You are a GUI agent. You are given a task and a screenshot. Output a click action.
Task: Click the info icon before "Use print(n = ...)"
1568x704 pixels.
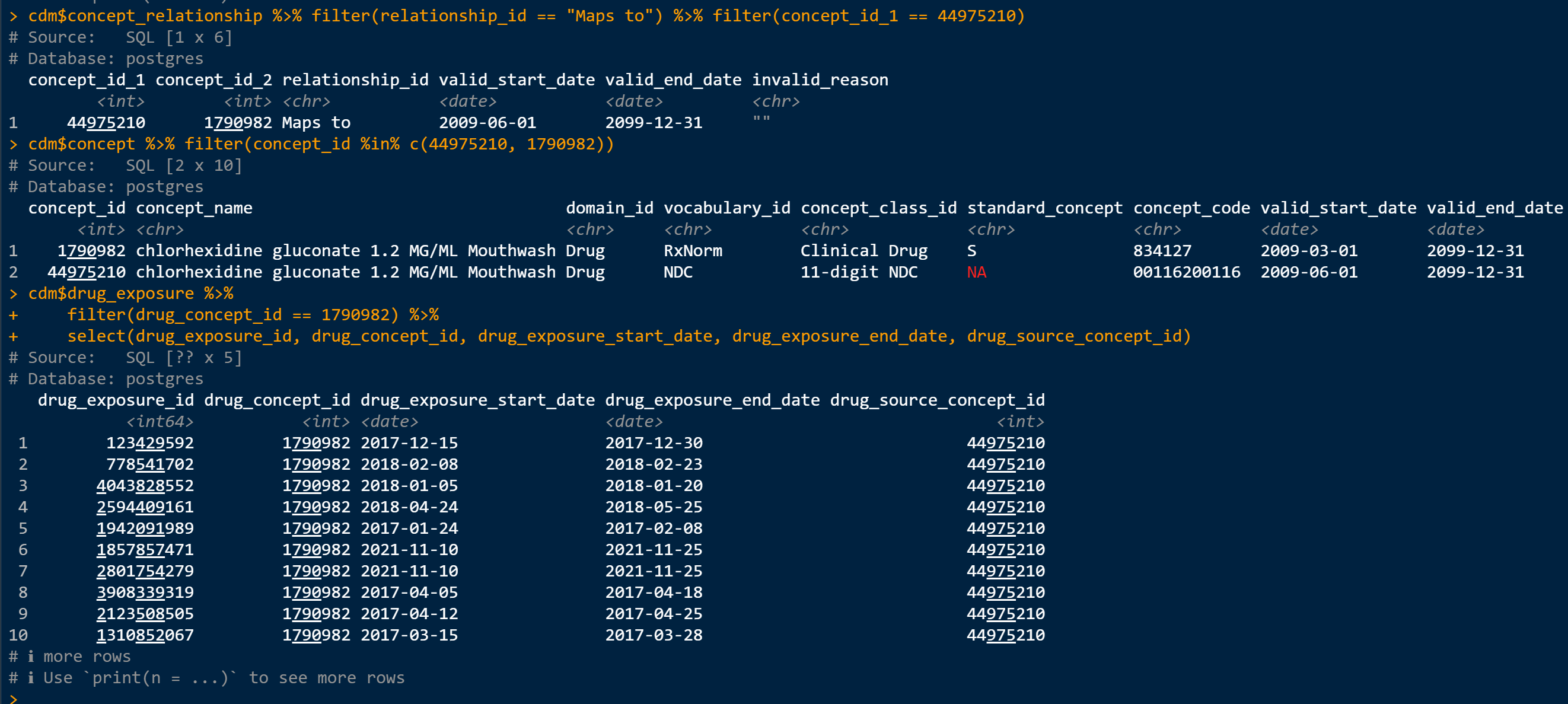[x=31, y=678]
